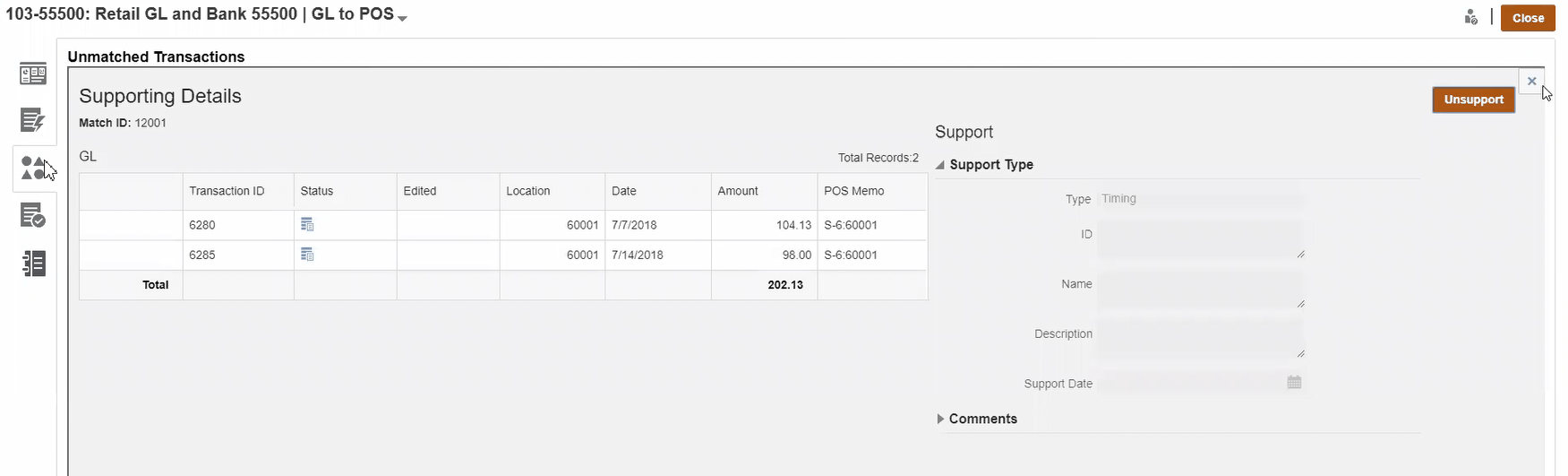This screenshot has width=1568, height=476.
Task: Select the unmatched transactions shapes icon
Action: 33,168
